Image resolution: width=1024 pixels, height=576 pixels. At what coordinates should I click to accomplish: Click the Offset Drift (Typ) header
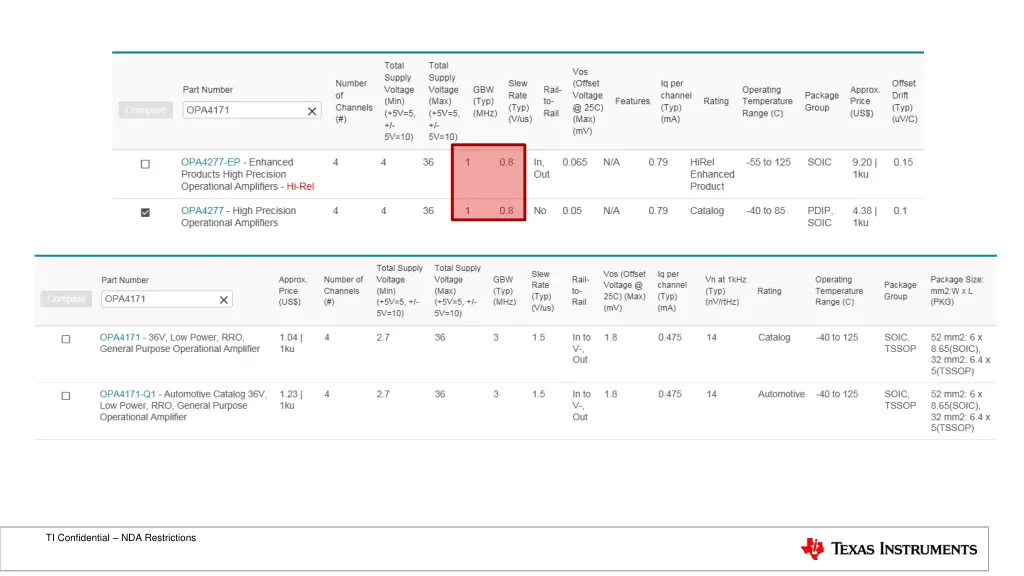(x=904, y=101)
